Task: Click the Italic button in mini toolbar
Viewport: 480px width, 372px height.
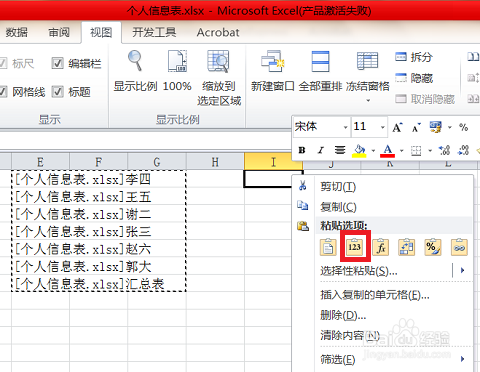Action: tap(321, 150)
